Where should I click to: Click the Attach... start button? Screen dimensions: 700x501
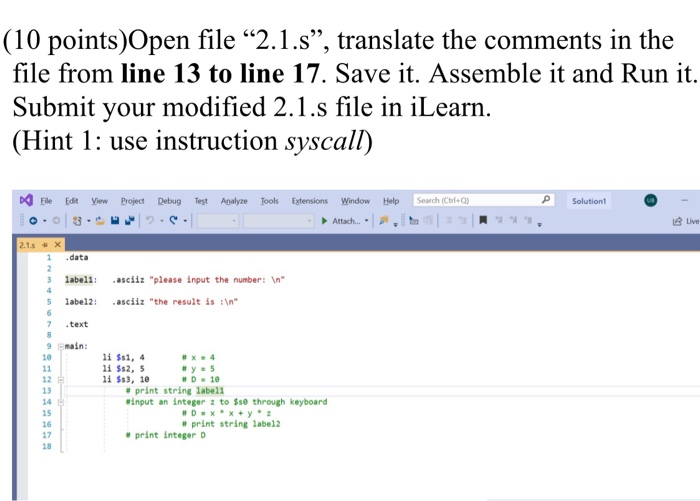point(342,221)
